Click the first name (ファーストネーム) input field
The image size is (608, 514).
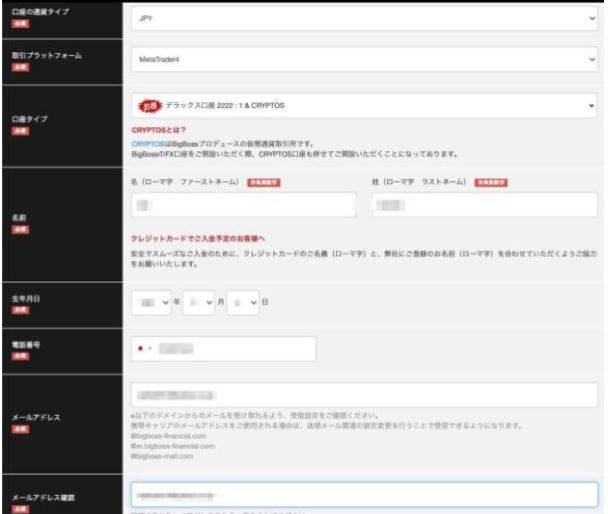pyautogui.click(x=243, y=204)
